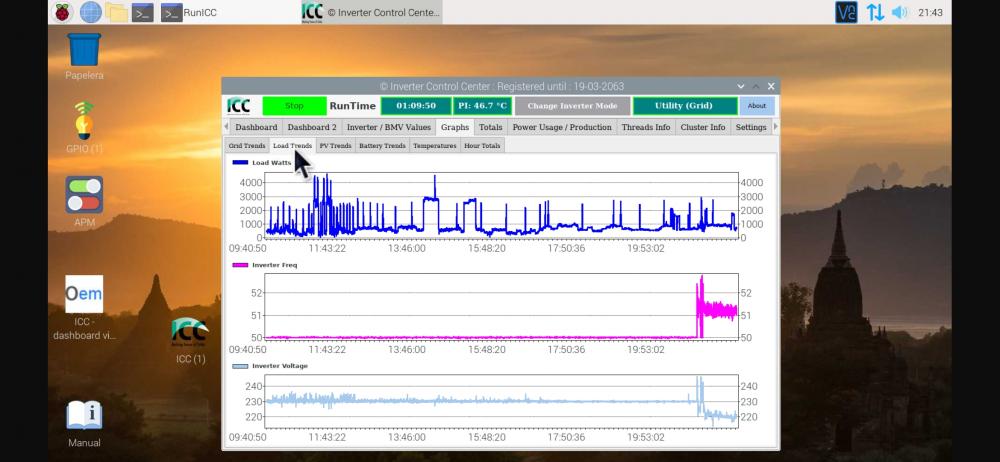The image size is (1000, 462).
Task: Open the About button
Action: point(757,106)
